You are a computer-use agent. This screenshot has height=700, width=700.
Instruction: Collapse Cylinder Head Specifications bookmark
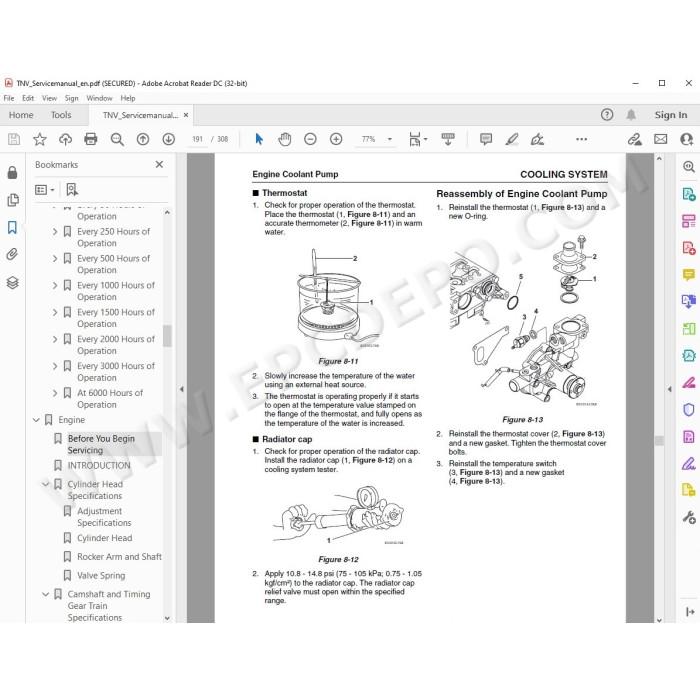[x=46, y=484]
